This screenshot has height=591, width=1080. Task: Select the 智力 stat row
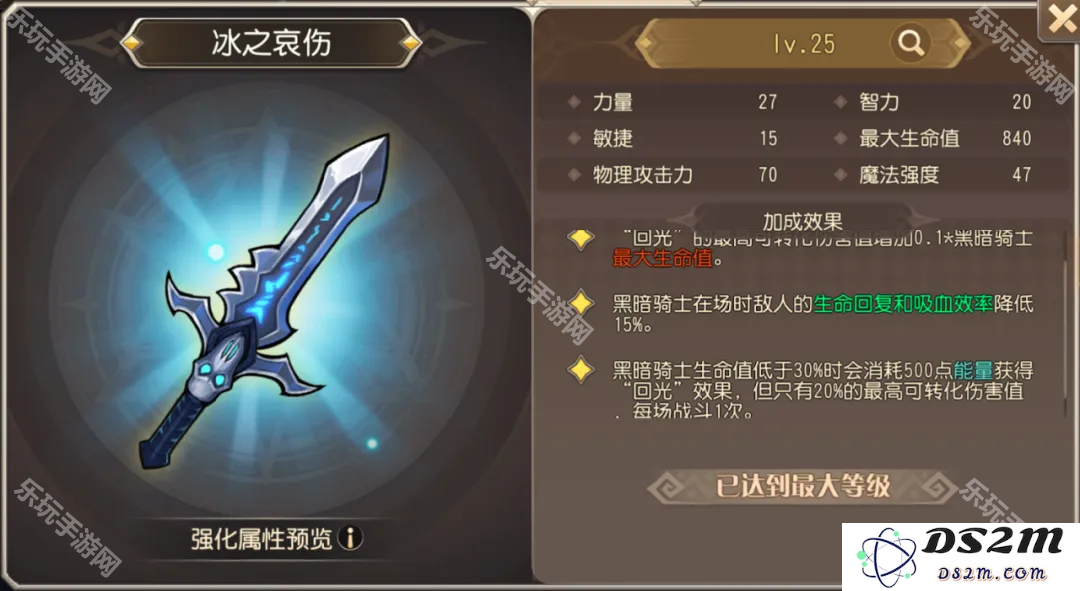click(x=933, y=102)
